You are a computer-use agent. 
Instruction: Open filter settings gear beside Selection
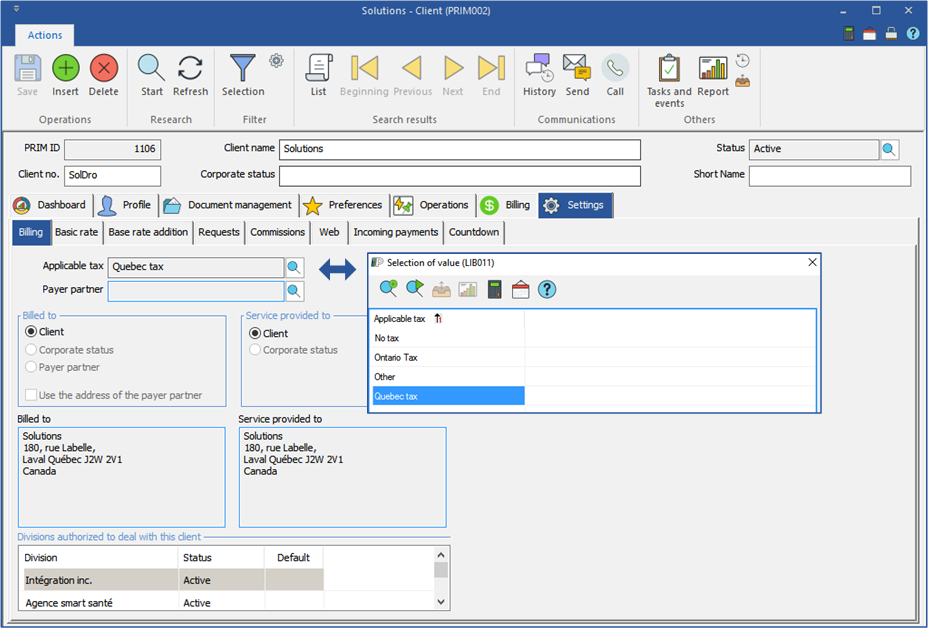pyautogui.click(x=276, y=60)
